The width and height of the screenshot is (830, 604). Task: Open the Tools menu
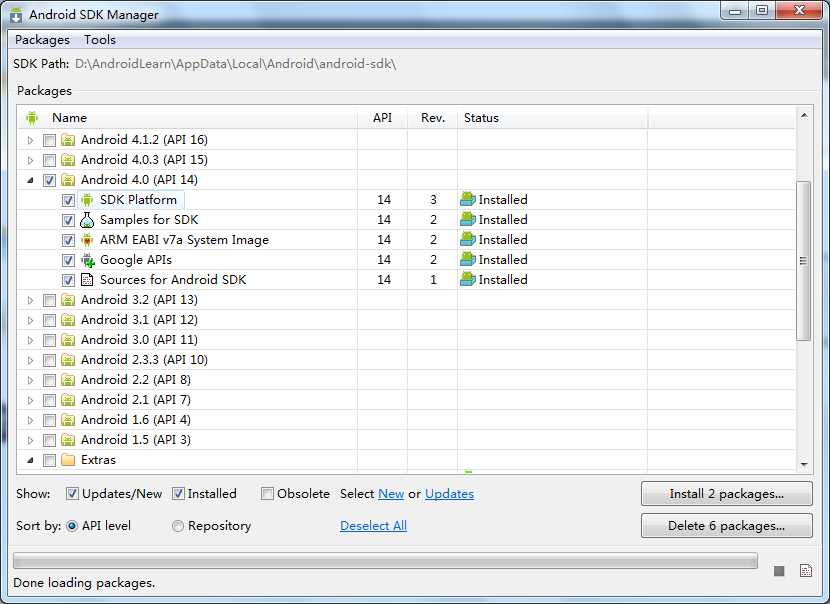(x=100, y=40)
